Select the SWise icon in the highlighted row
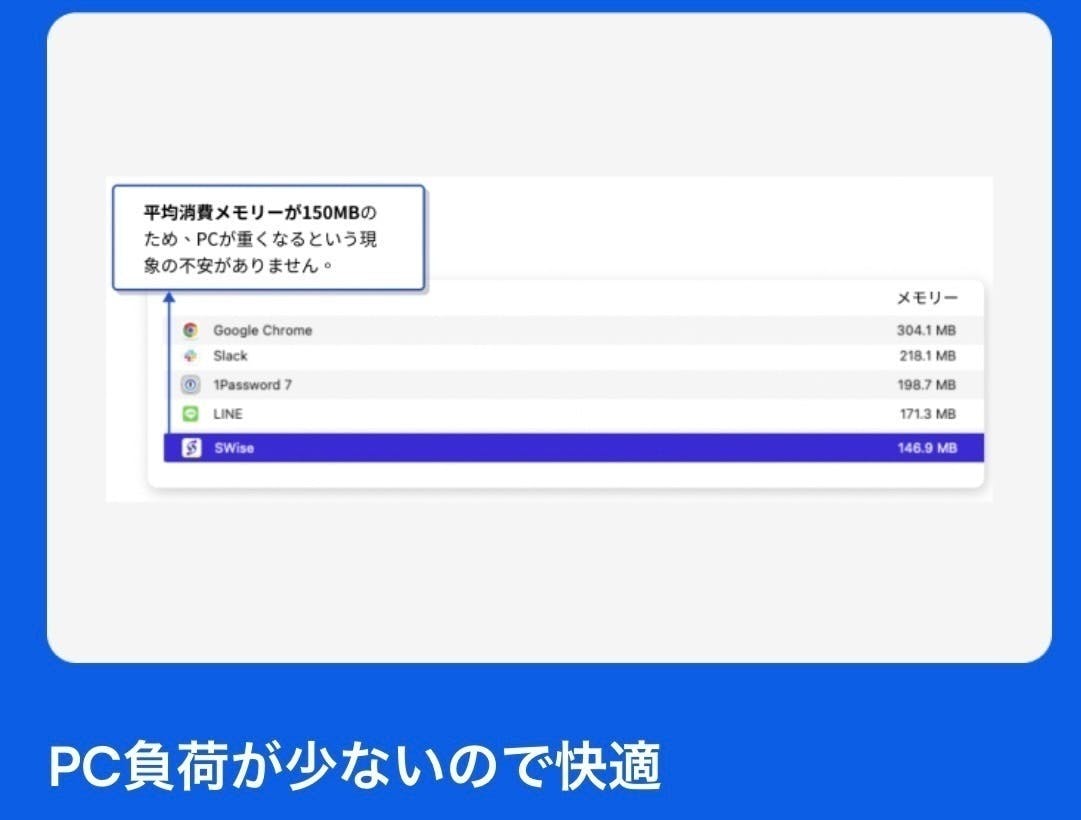 [x=188, y=447]
